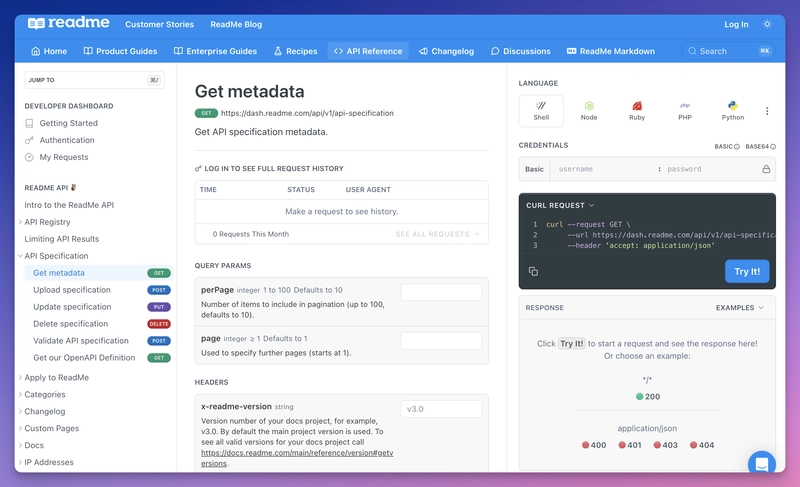The width and height of the screenshot is (800, 487).
Task: Open Product Guides tab
Action: [120, 51]
